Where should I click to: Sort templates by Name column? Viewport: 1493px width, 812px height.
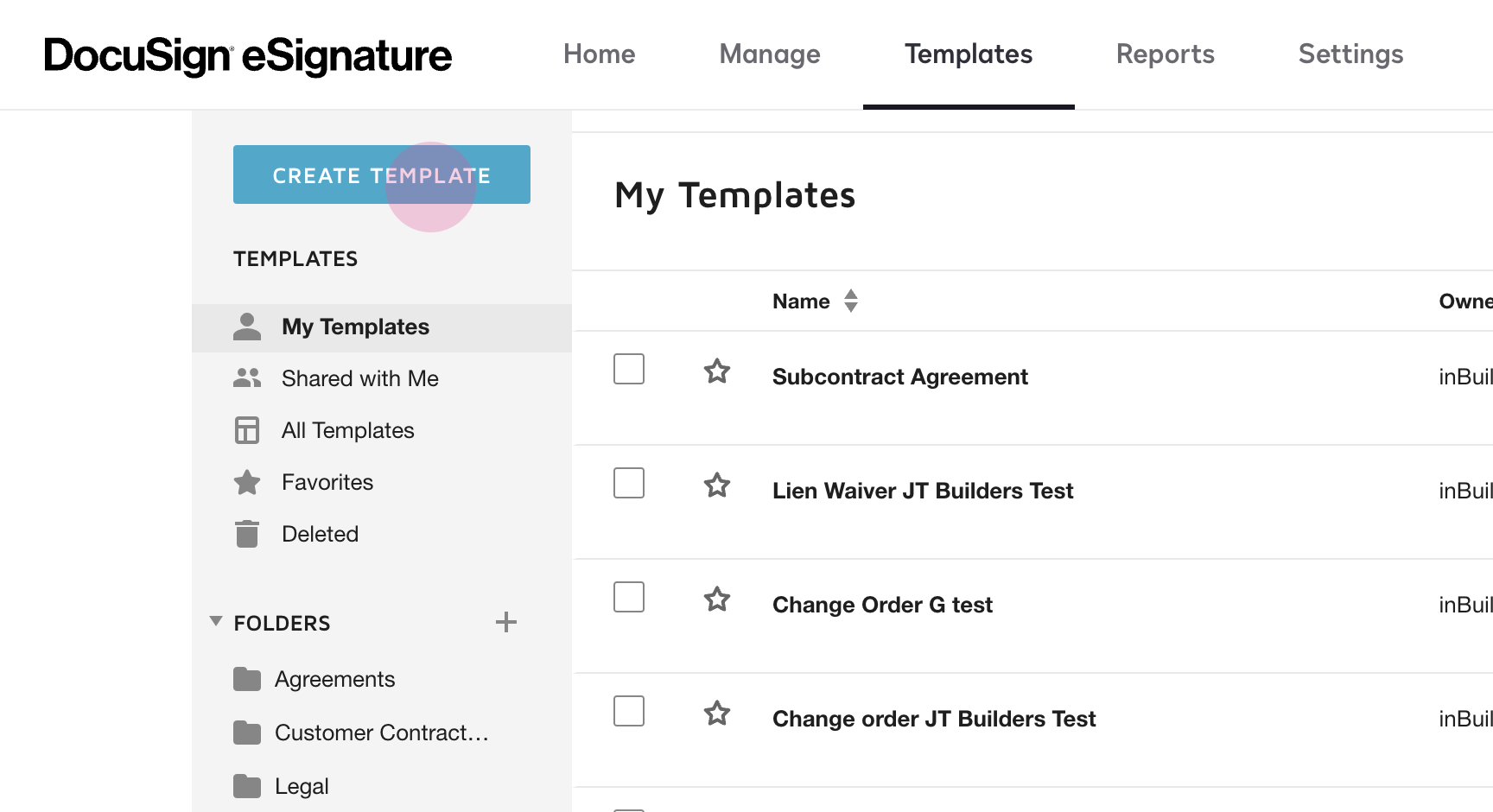[851, 301]
